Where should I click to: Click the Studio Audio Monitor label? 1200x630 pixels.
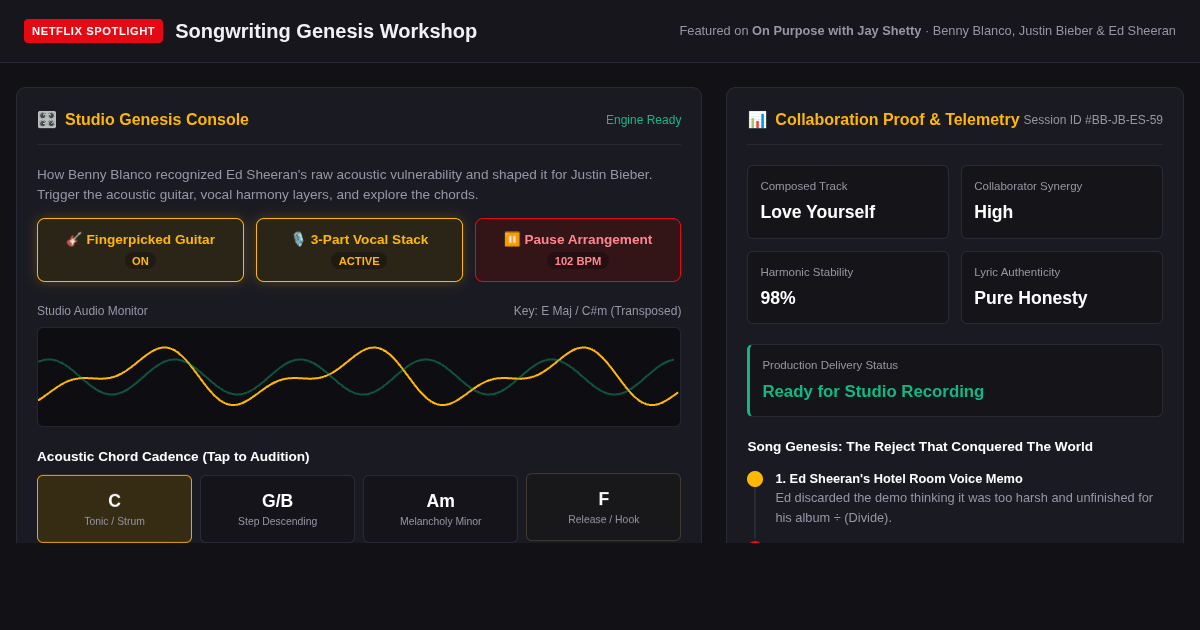coord(92,311)
